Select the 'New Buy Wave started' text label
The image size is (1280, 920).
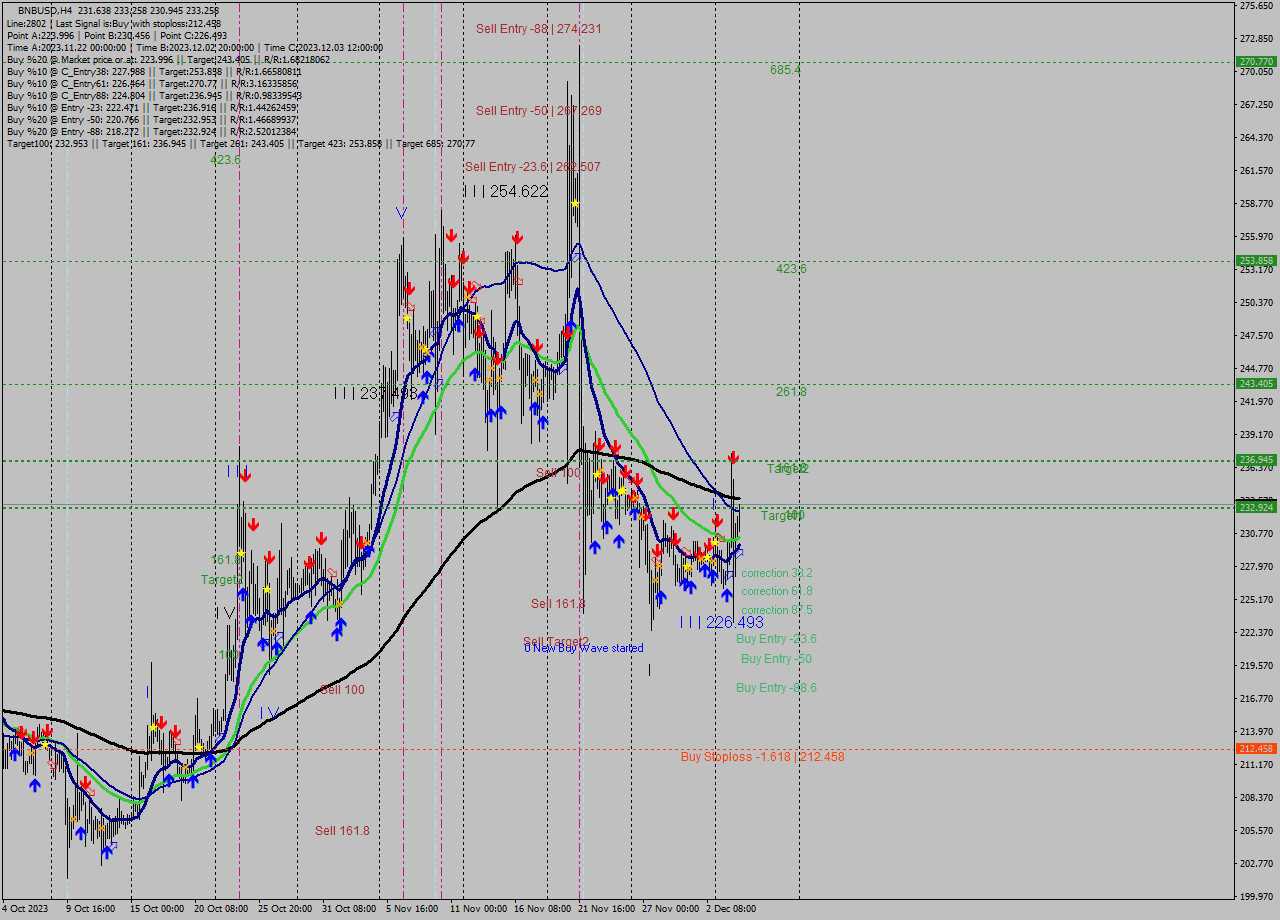[x=582, y=647]
